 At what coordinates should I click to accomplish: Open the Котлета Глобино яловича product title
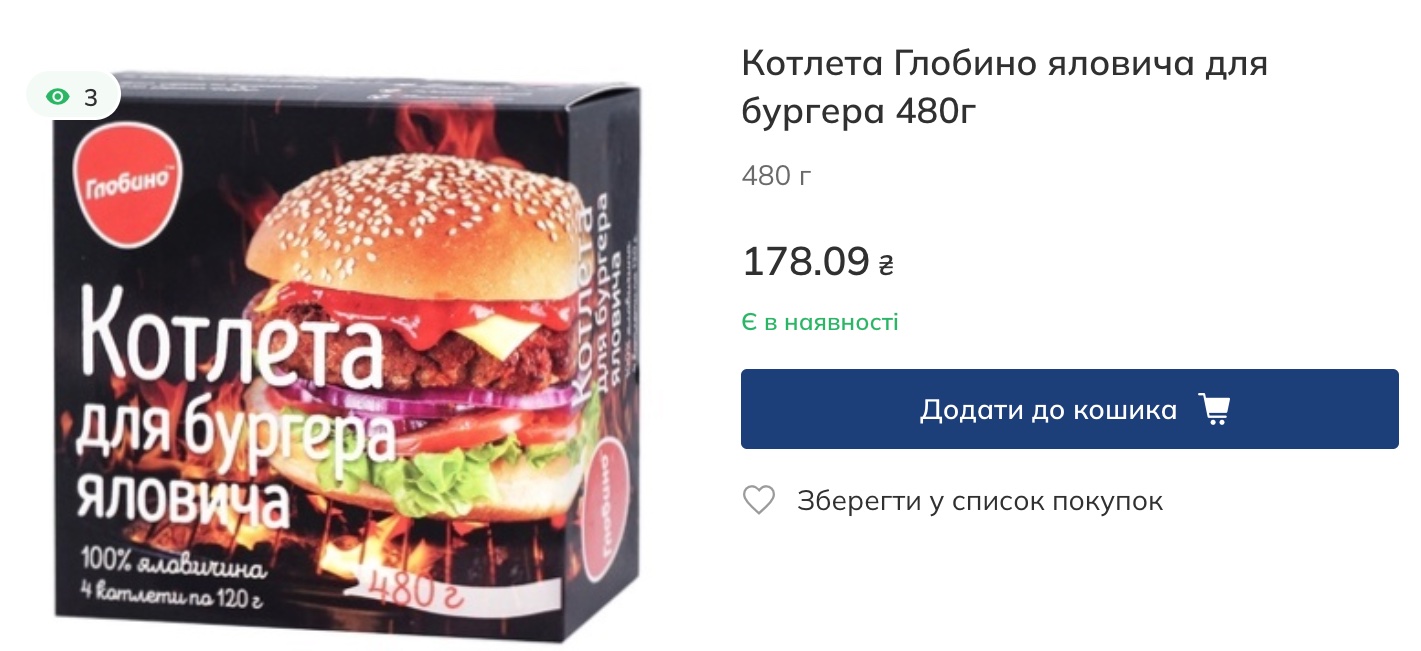(x=1004, y=88)
